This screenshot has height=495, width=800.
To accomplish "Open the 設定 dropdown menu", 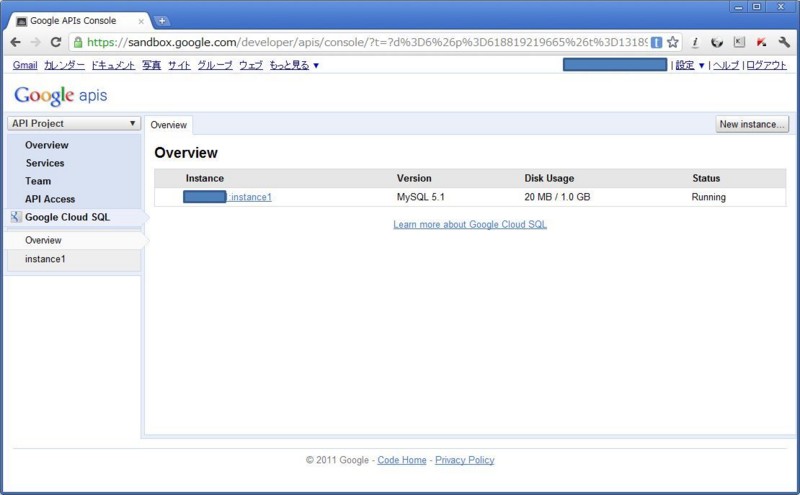I will [690, 65].
